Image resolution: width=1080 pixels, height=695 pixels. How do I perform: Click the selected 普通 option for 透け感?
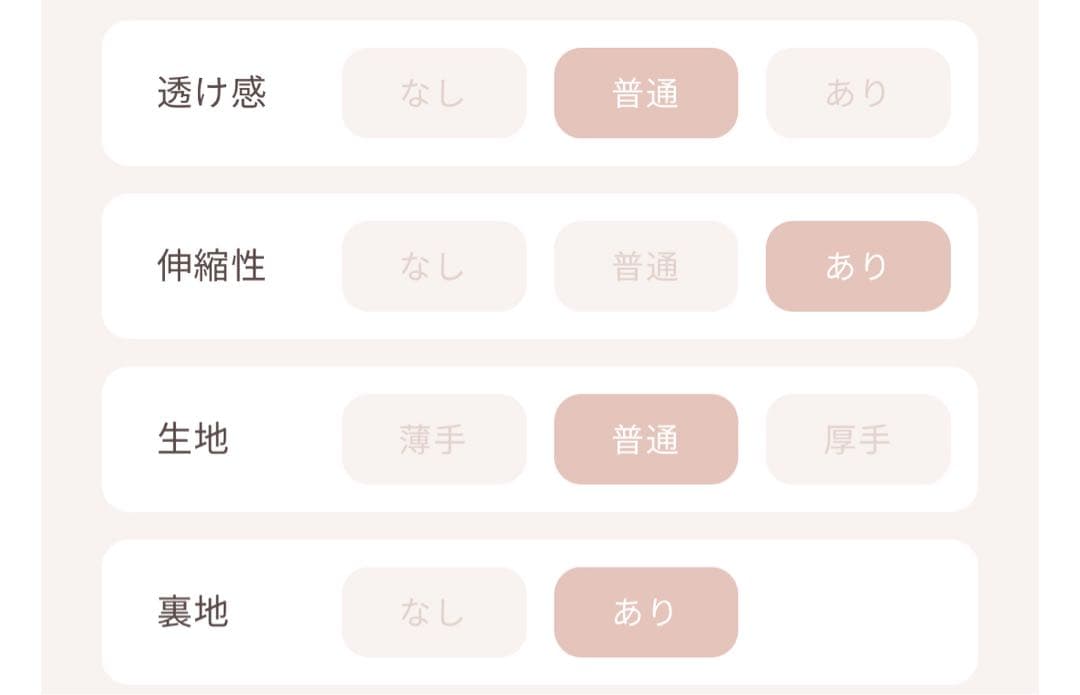pos(645,93)
